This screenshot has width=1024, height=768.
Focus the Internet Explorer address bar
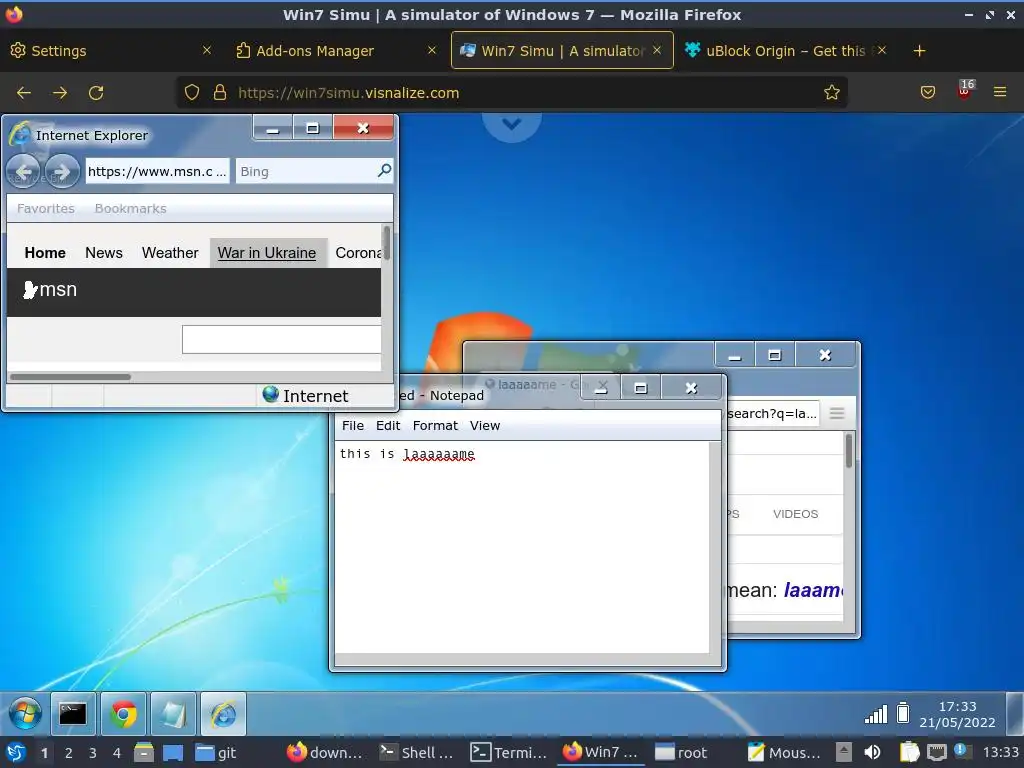click(x=157, y=172)
